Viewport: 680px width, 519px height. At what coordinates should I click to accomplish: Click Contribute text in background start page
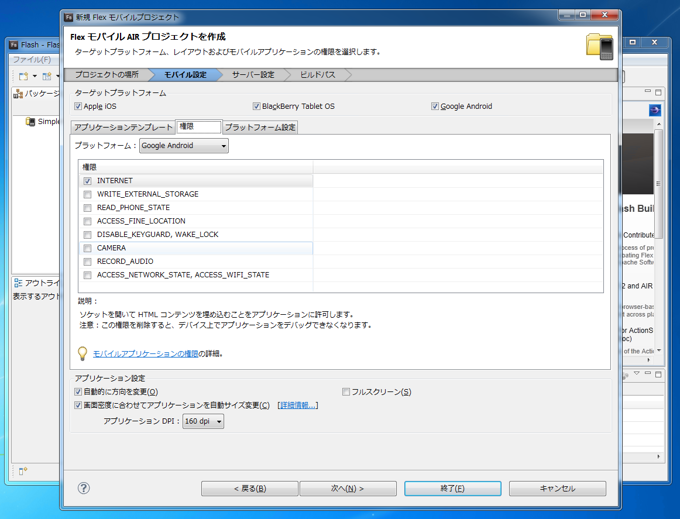coord(638,235)
